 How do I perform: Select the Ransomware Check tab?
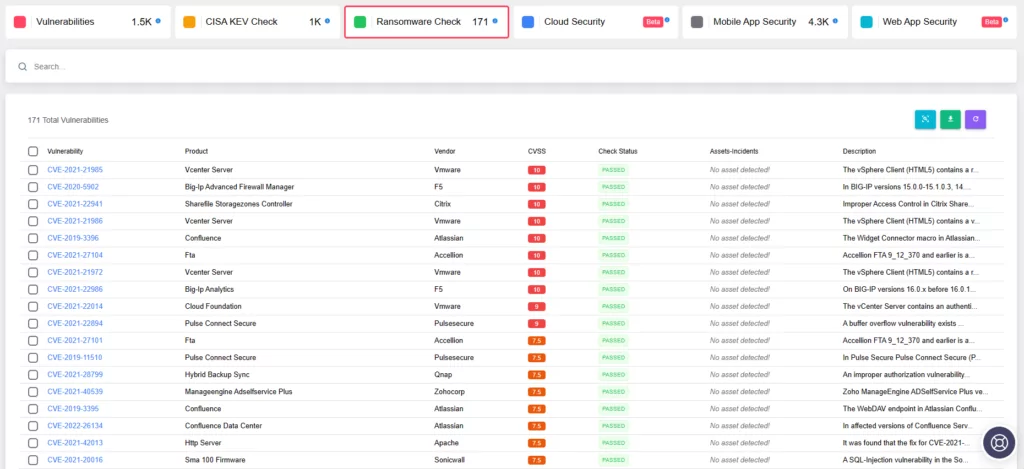click(x=426, y=22)
